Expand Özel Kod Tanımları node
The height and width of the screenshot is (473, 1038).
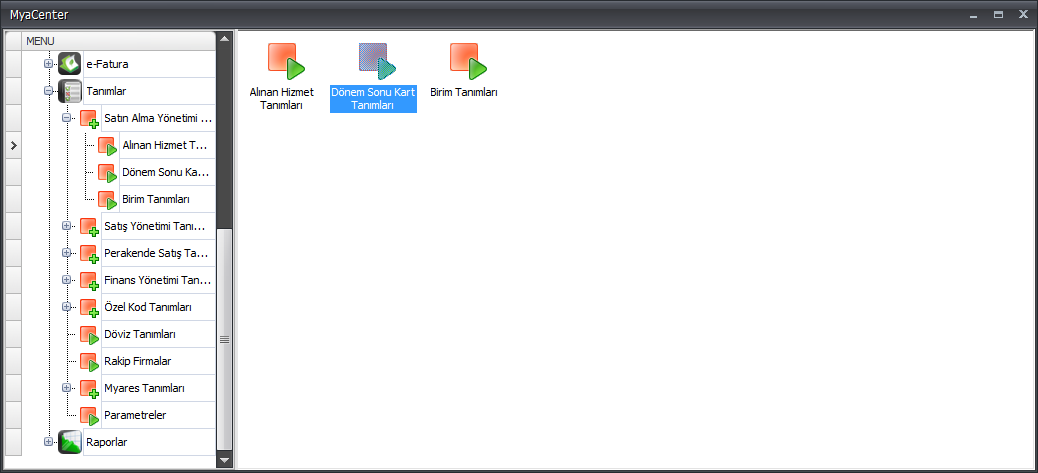[x=66, y=307]
